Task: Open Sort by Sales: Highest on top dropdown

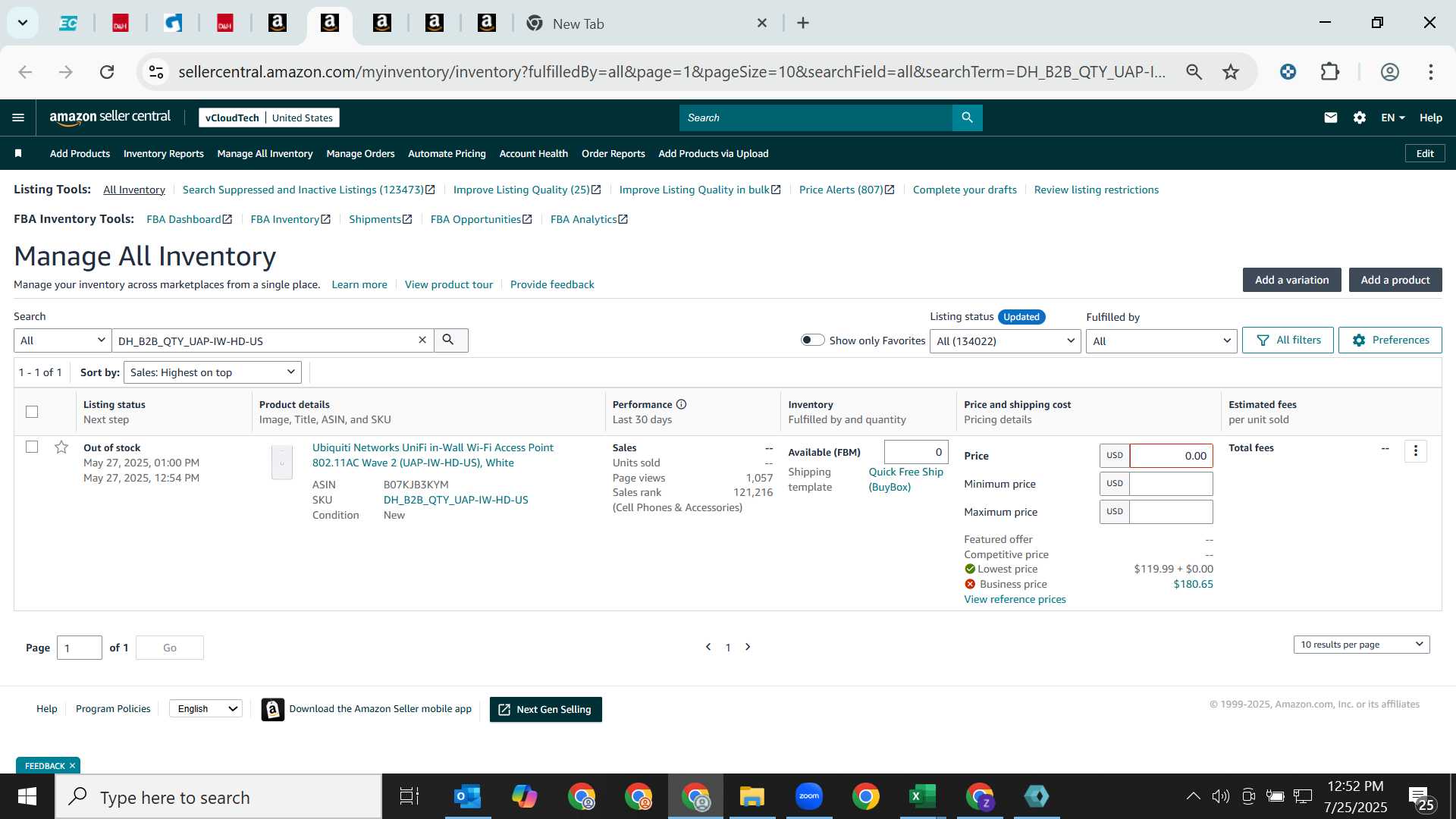Action: 212,372
